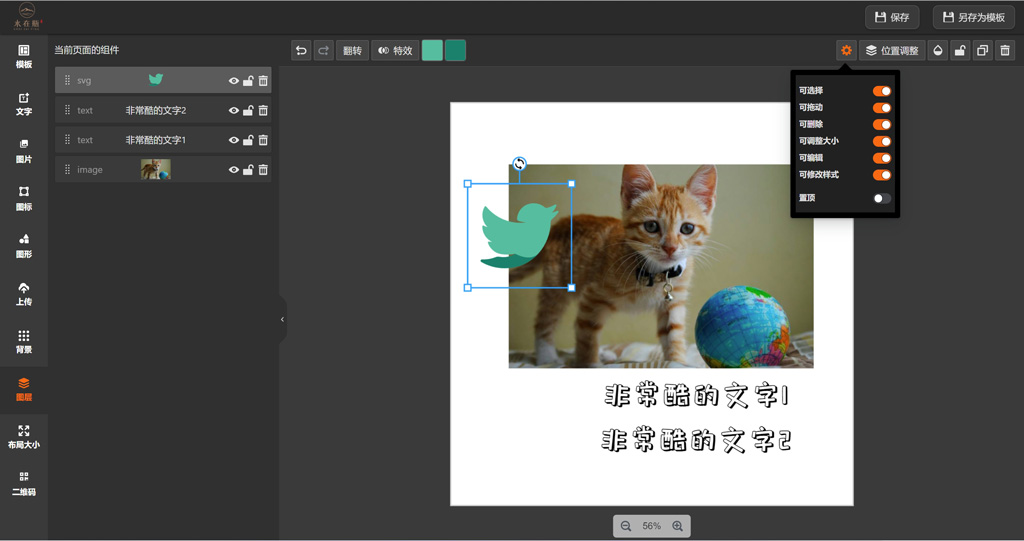
Task: Pick the dark green color swatch
Action: 455,50
